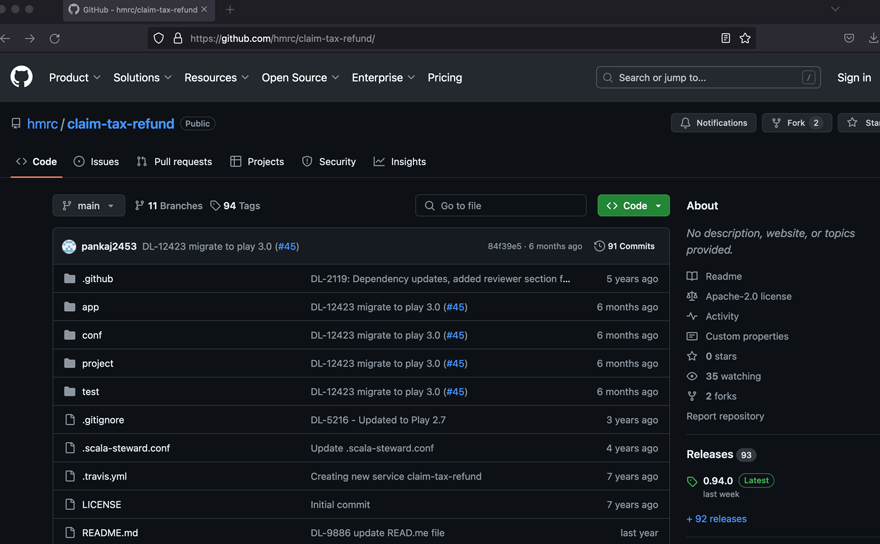
Task: Open the .gitignore file
Action: [x=103, y=420]
